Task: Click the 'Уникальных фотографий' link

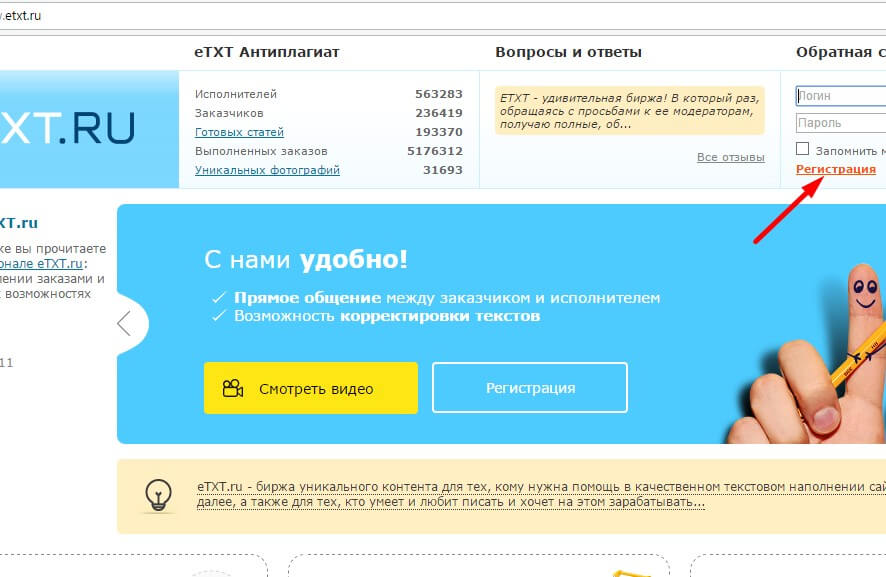Action: click(x=267, y=170)
